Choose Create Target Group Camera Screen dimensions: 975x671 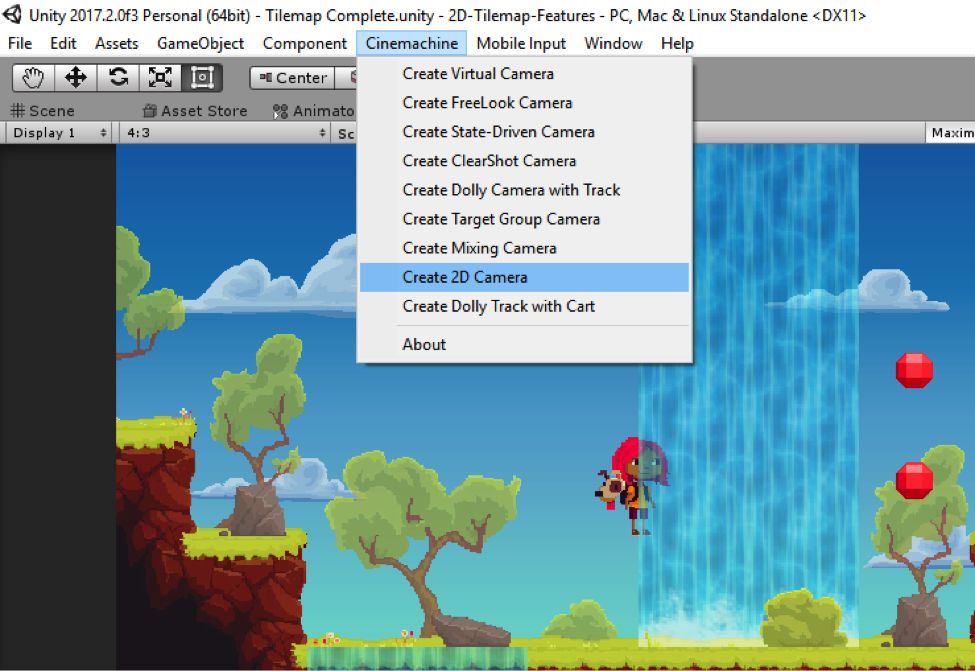(524, 219)
